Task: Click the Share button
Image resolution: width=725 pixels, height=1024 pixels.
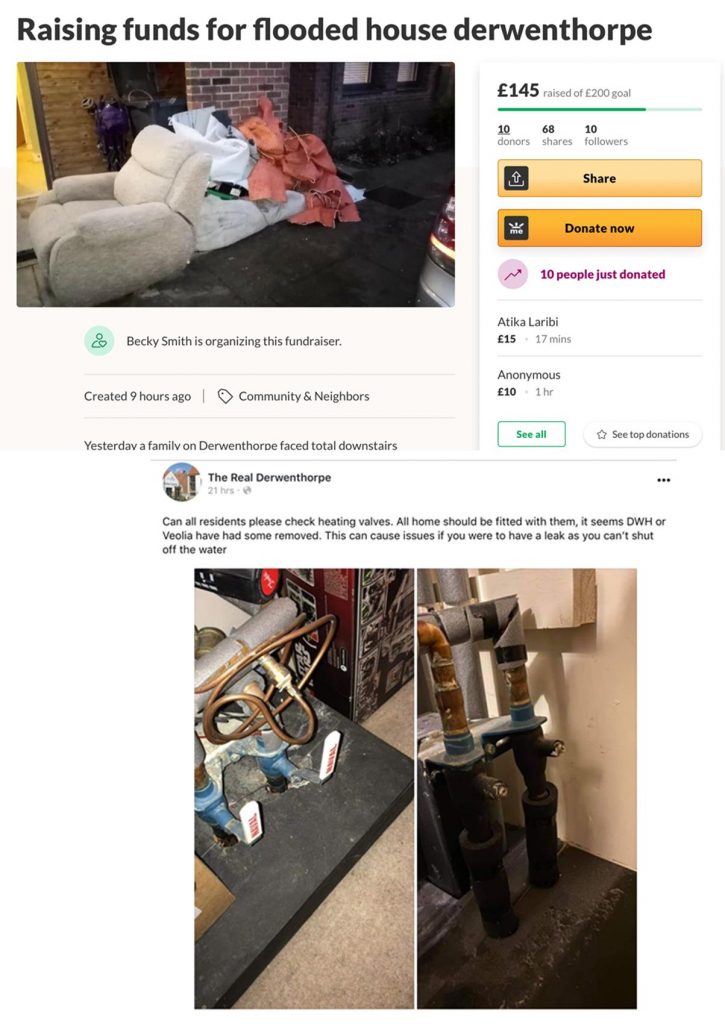Action: coord(600,178)
